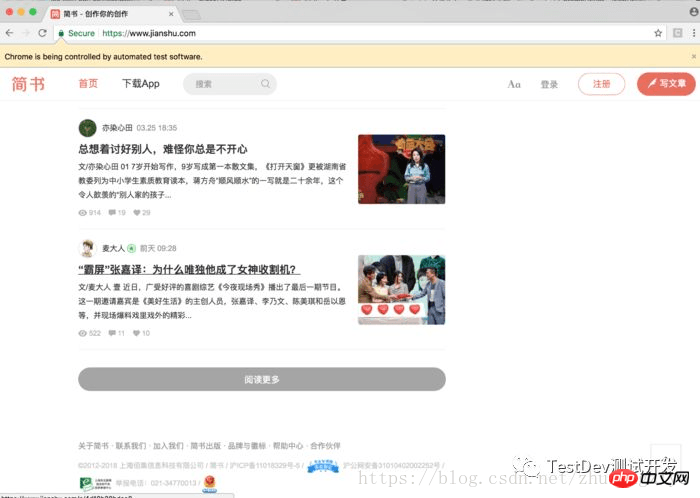700x498 pixels.
Task: Open 关于简书 footer link
Action: (93, 446)
